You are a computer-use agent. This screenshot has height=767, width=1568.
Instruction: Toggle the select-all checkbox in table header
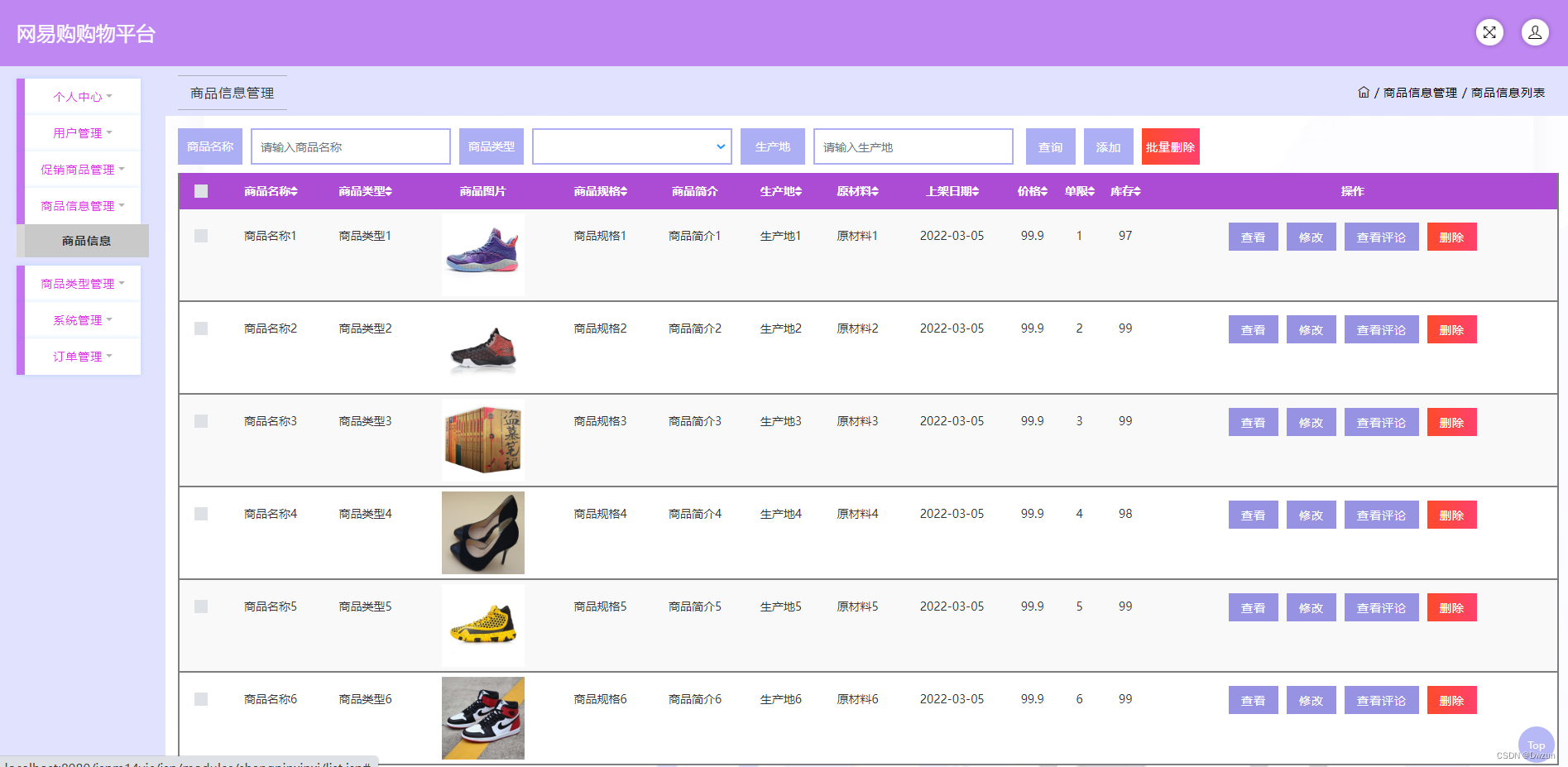201,191
